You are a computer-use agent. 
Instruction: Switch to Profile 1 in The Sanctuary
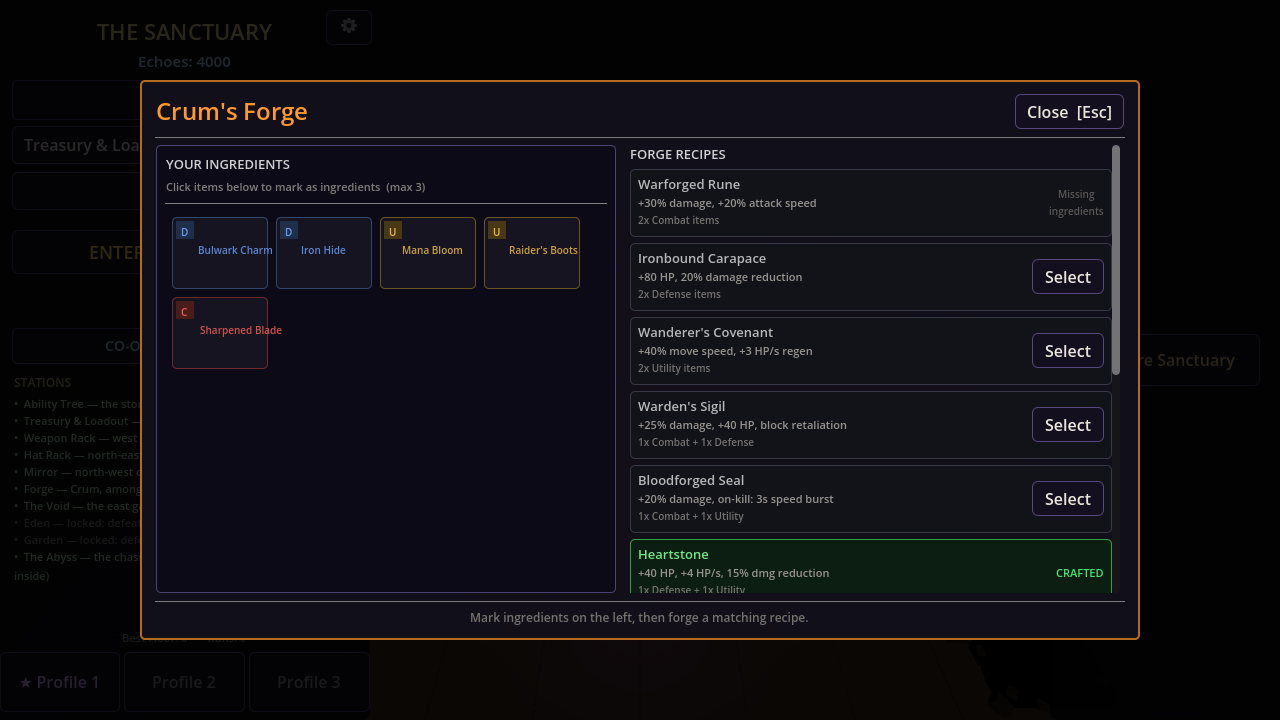pyautogui.click(x=60, y=682)
